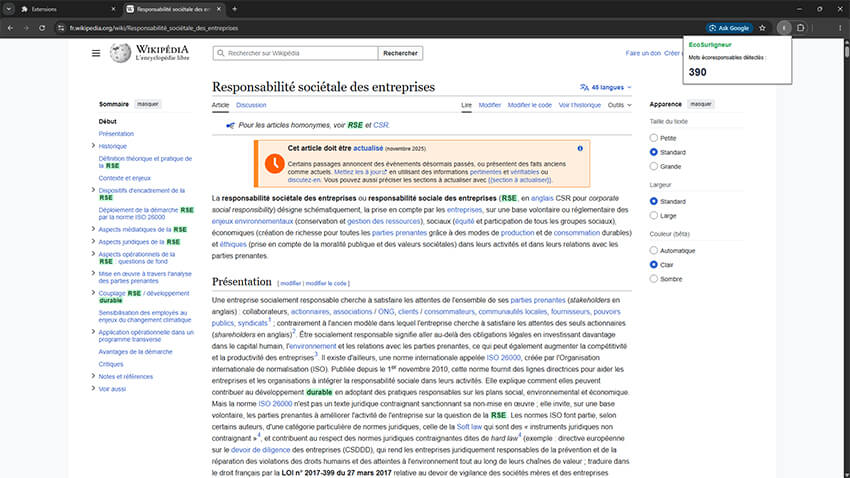Open the browser three-dot menu

(x=840, y=28)
